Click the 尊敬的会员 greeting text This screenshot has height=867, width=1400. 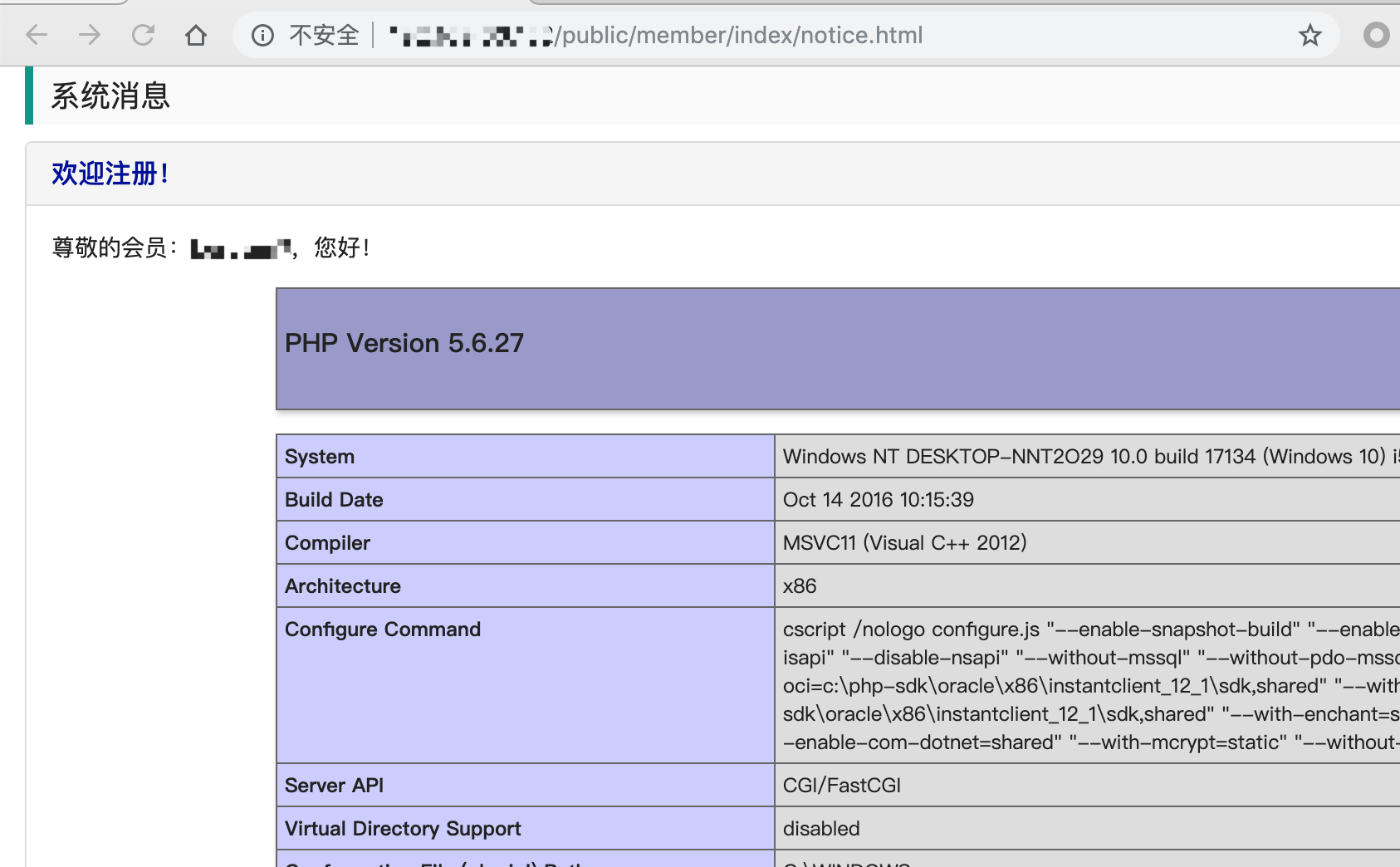[x=115, y=247]
